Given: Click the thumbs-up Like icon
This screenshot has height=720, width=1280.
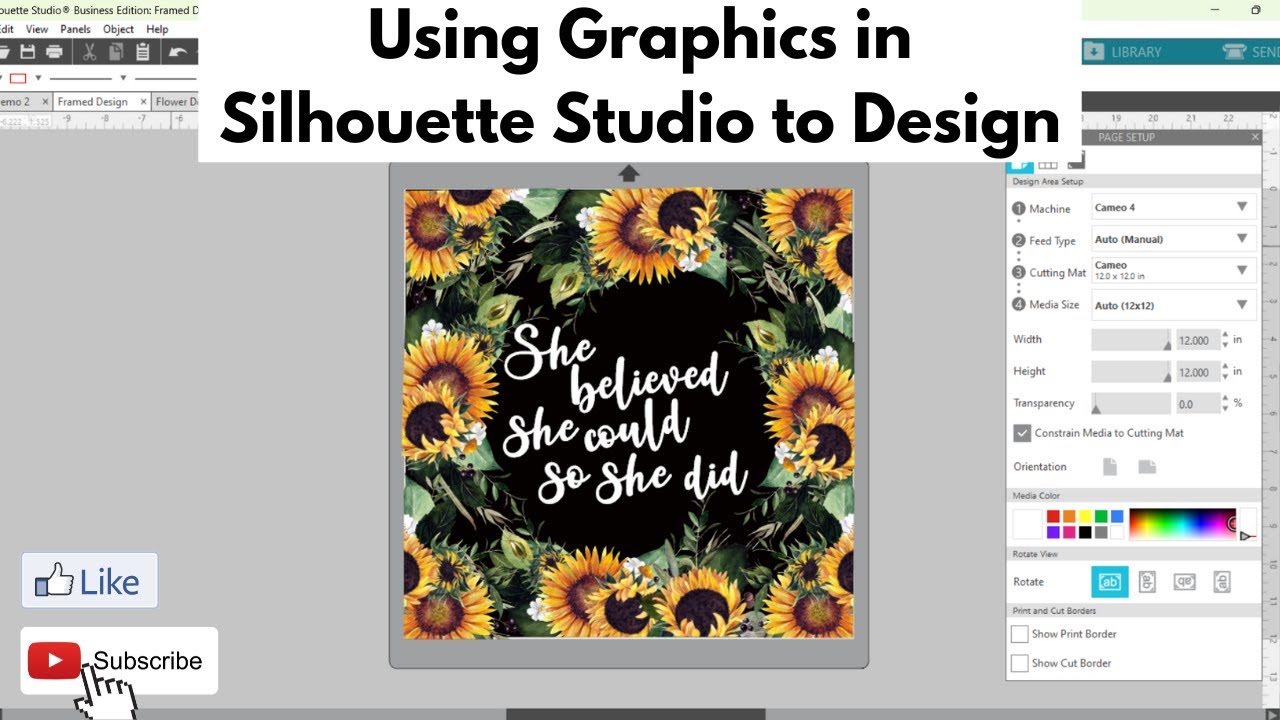Looking at the screenshot, I should (x=54, y=581).
